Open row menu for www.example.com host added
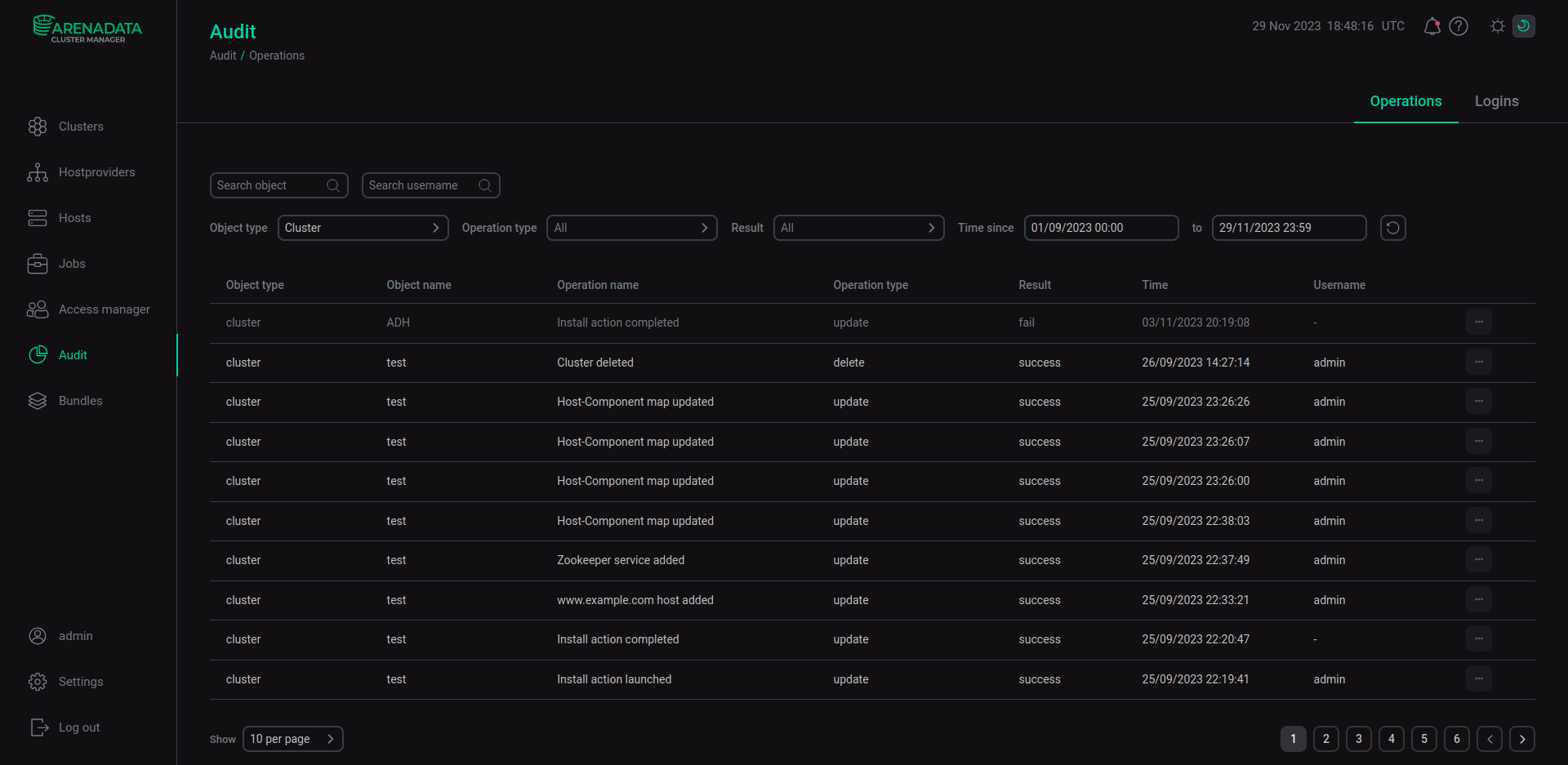Screen dimensions: 1568x765 (1479, 599)
